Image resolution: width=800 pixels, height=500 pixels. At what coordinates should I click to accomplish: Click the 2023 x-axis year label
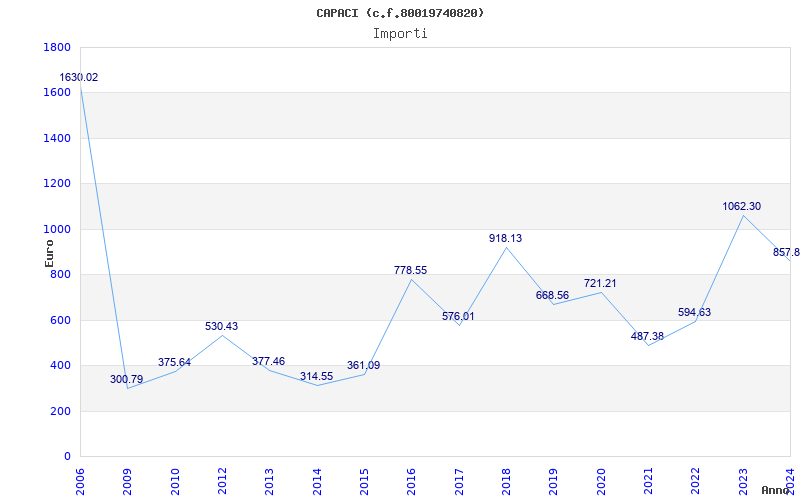click(x=743, y=482)
